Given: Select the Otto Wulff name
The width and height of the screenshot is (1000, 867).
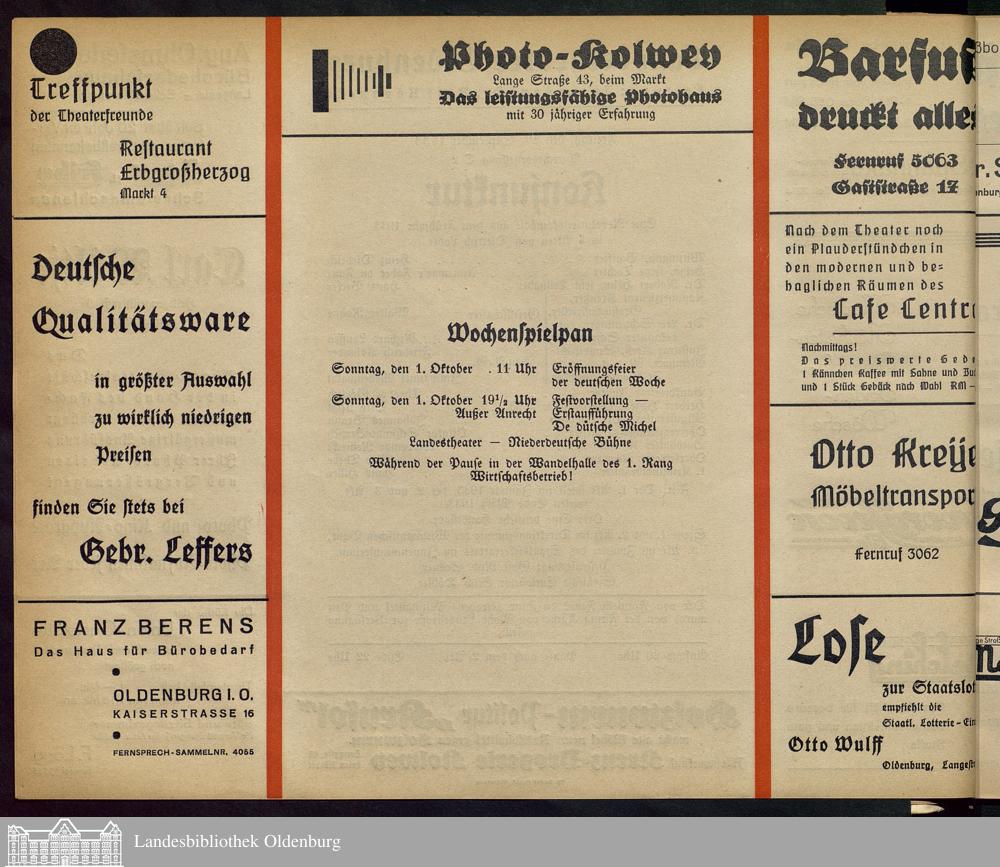Looking at the screenshot, I should 836,744.
